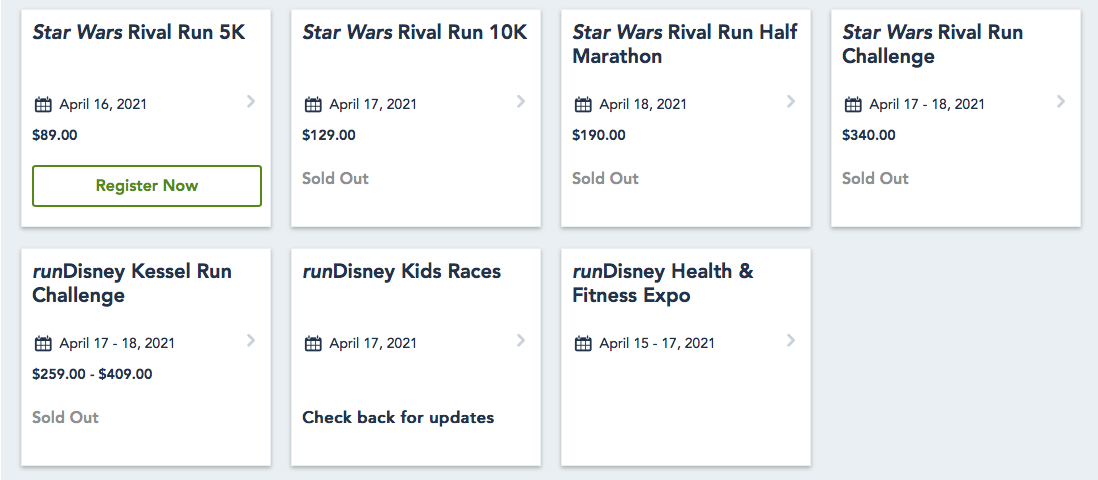Click Sold Out label on 10K card
The height and width of the screenshot is (480, 1098).
coord(335,178)
